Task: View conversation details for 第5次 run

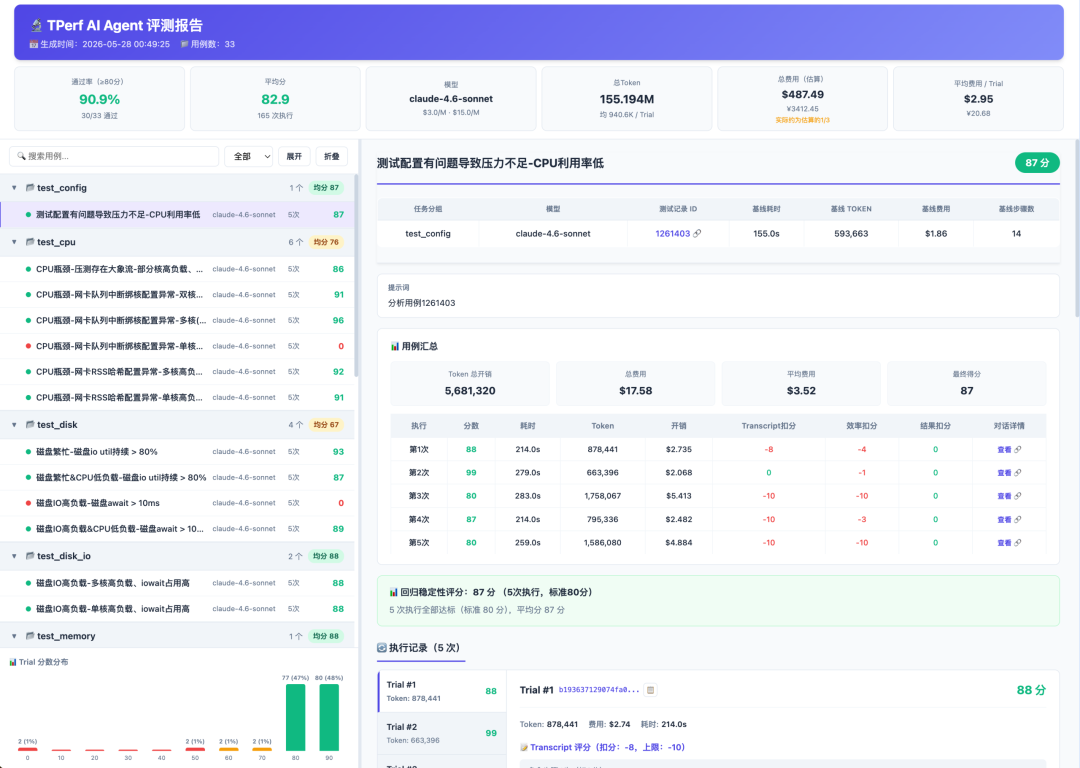Action: coord(1009,543)
